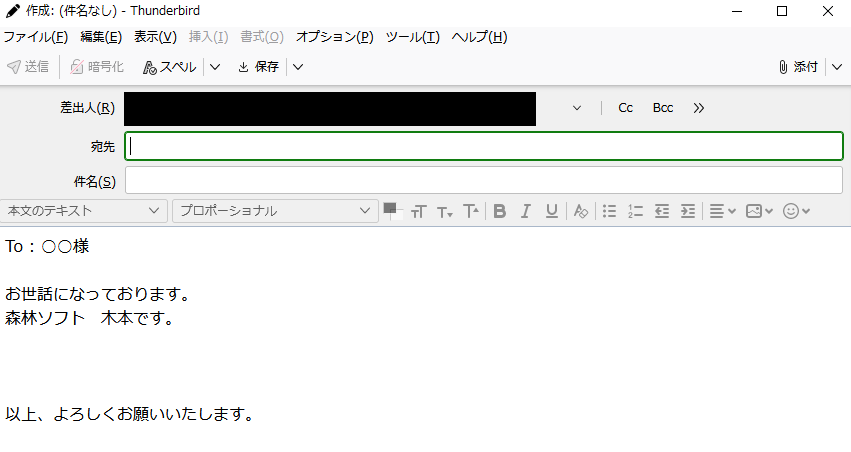Click the 添付 attach button
This screenshot has height=452, width=851.
coord(798,67)
